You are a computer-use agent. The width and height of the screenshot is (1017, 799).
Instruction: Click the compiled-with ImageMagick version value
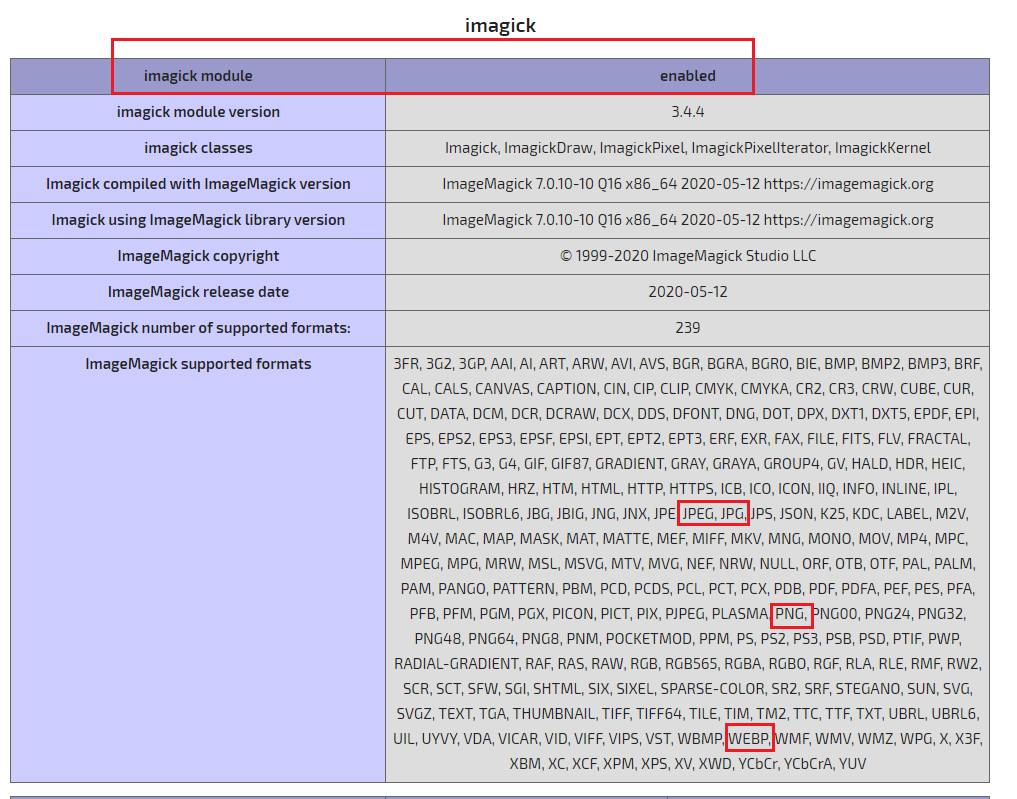pos(688,184)
